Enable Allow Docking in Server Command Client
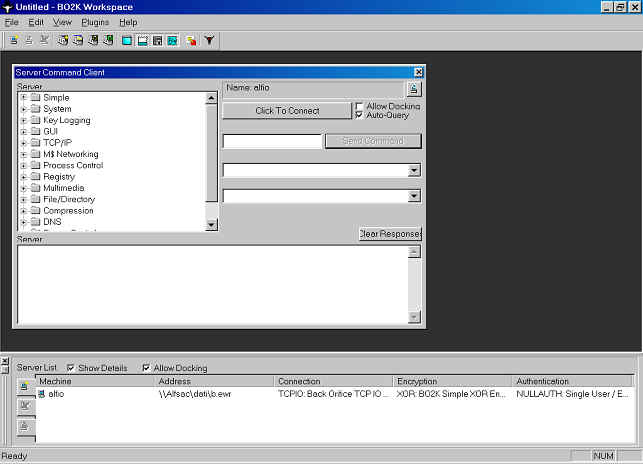Viewport: 643px width, 464px height. [x=359, y=106]
